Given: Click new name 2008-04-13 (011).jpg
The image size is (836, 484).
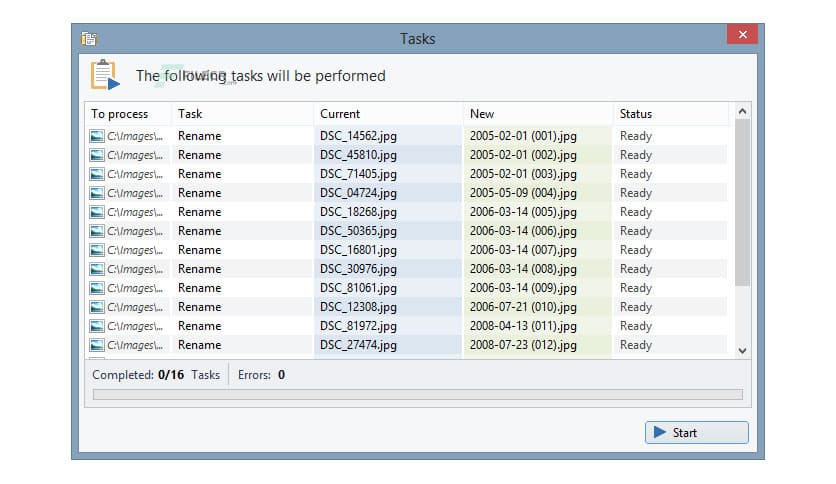Looking at the screenshot, I should tap(523, 326).
